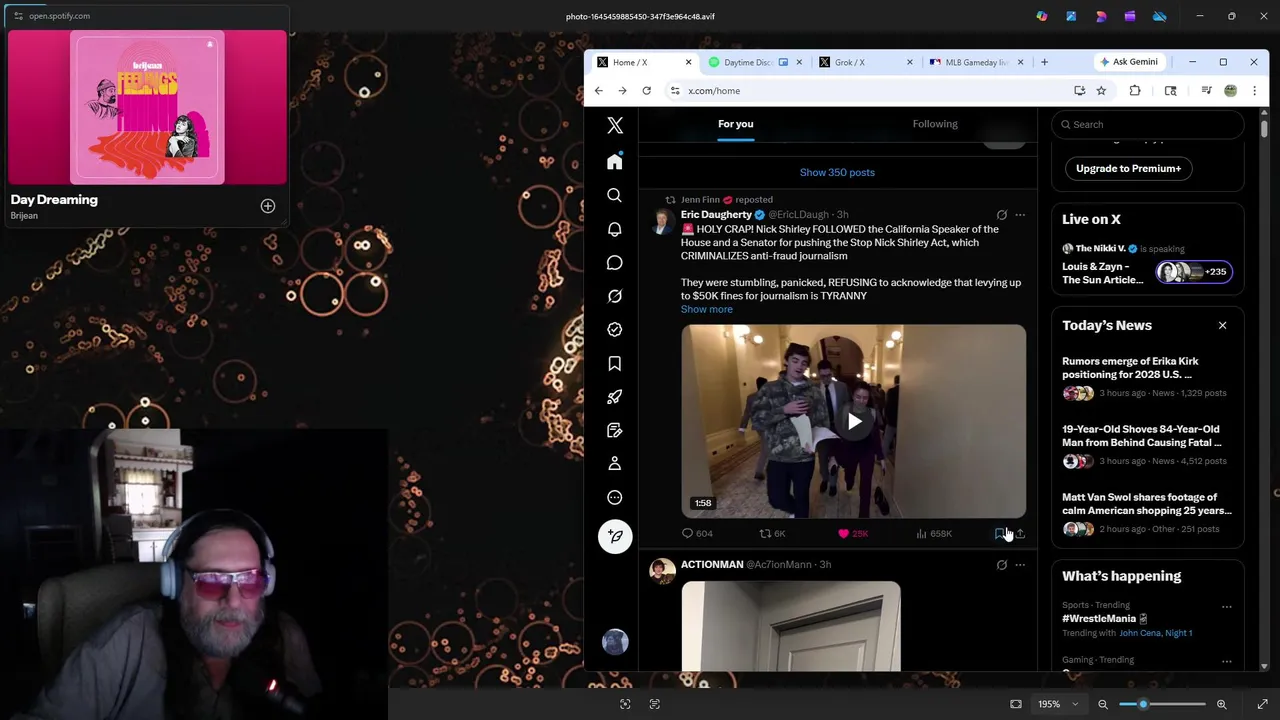
Task: Click zoom out magnifier in photo viewer
Action: pyautogui.click(x=1103, y=704)
